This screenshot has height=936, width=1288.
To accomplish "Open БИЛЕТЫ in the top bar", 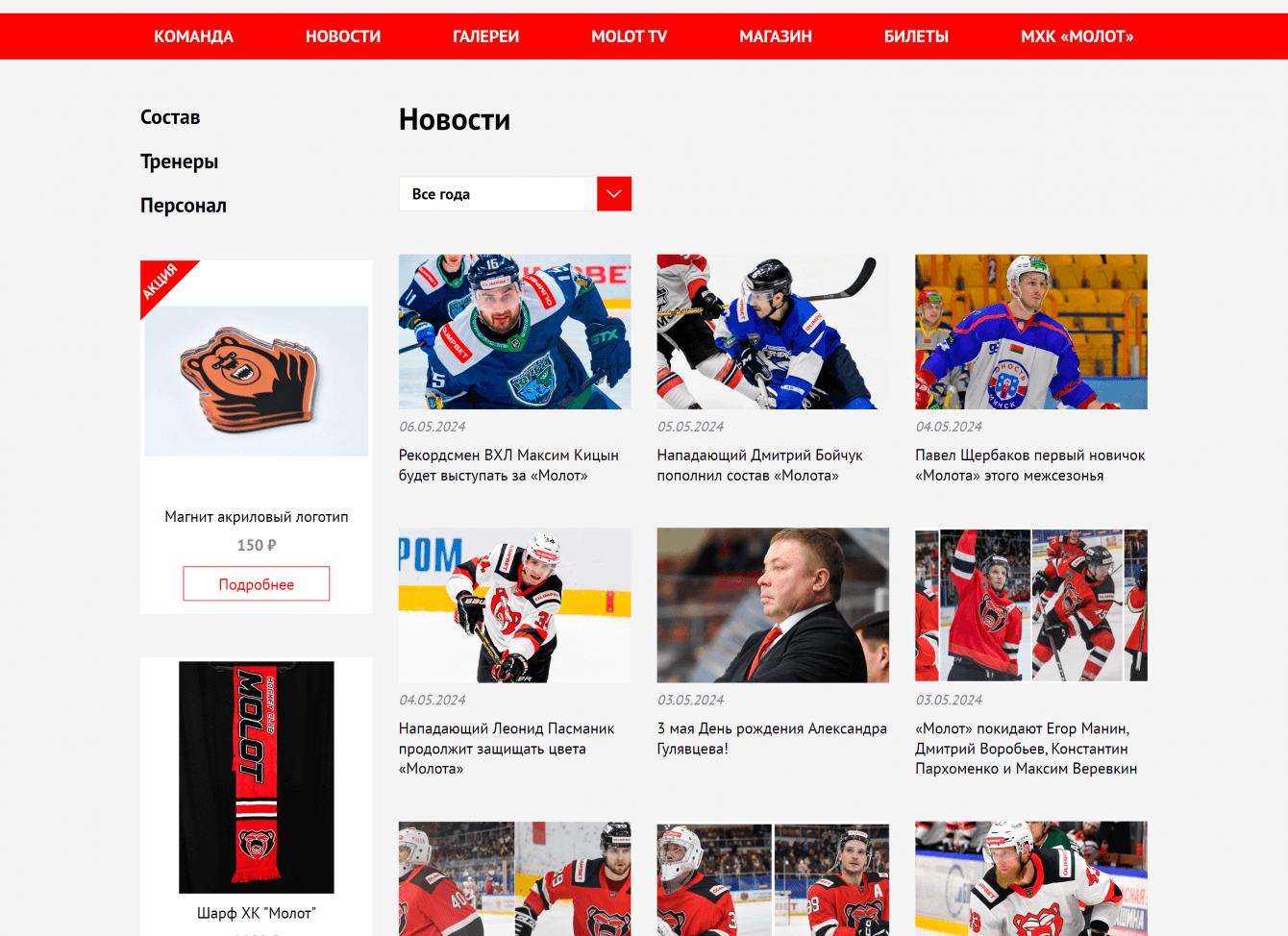I will point(916,37).
